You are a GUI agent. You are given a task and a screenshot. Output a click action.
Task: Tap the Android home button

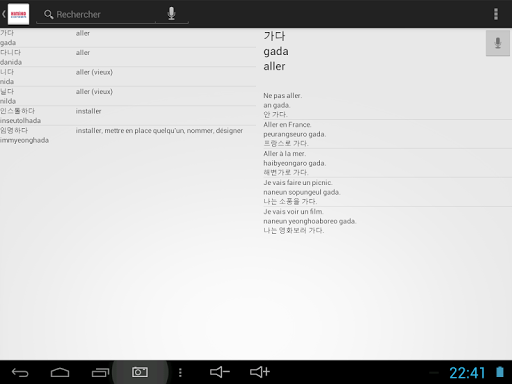[x=60, y=372]
